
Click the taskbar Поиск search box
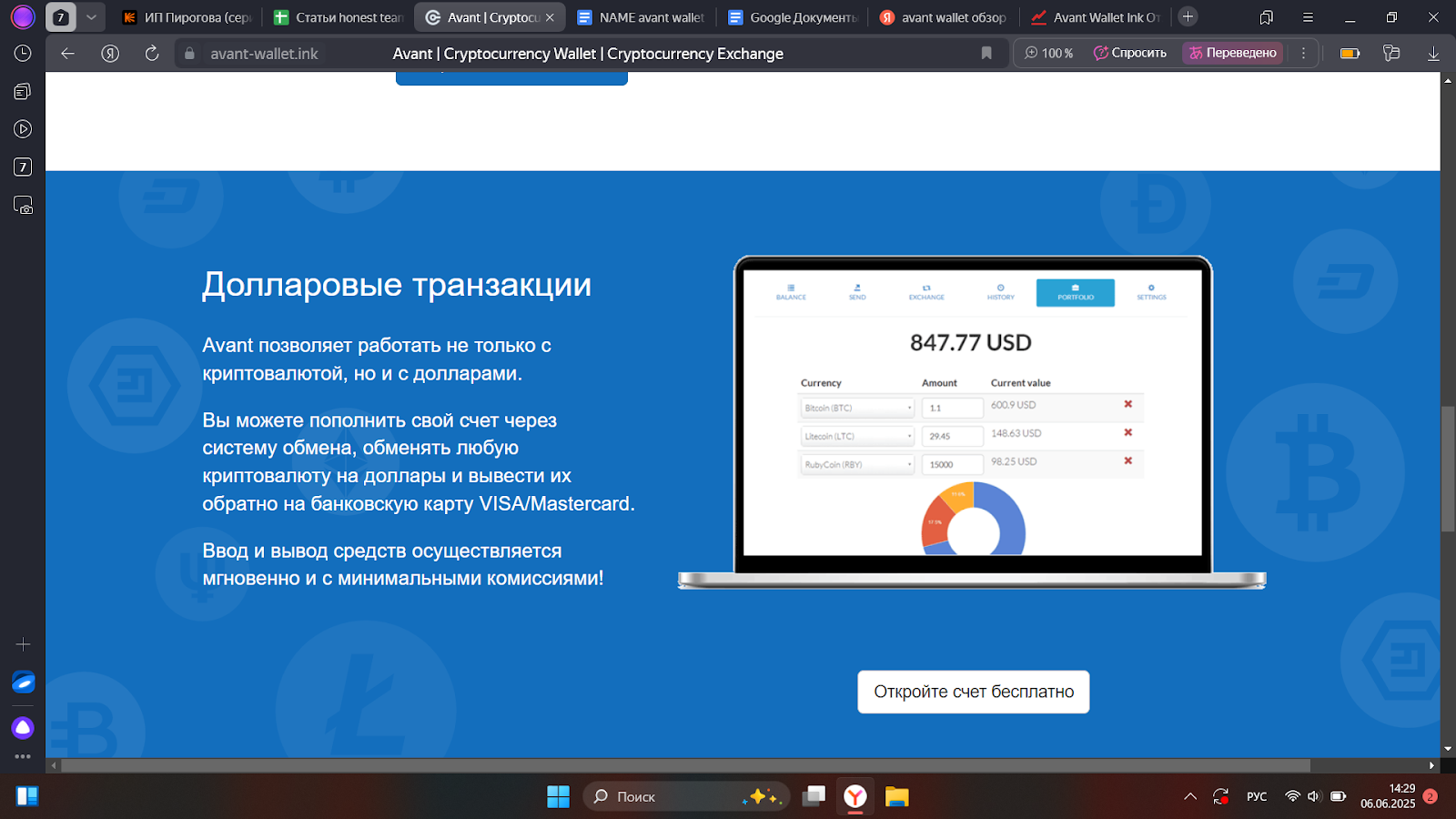[686, 796]
